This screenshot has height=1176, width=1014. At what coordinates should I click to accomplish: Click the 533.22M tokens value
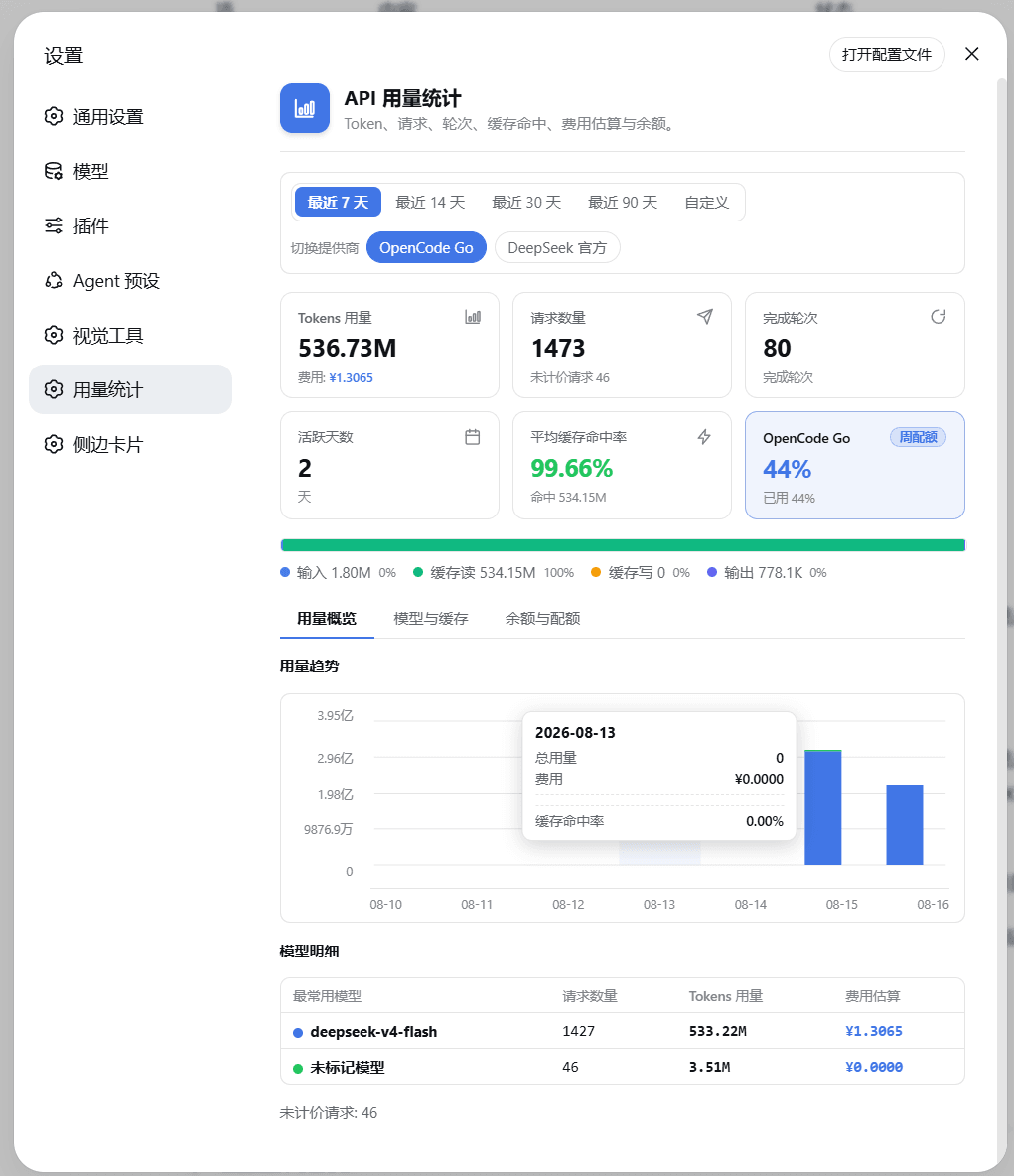[718, 1031]
